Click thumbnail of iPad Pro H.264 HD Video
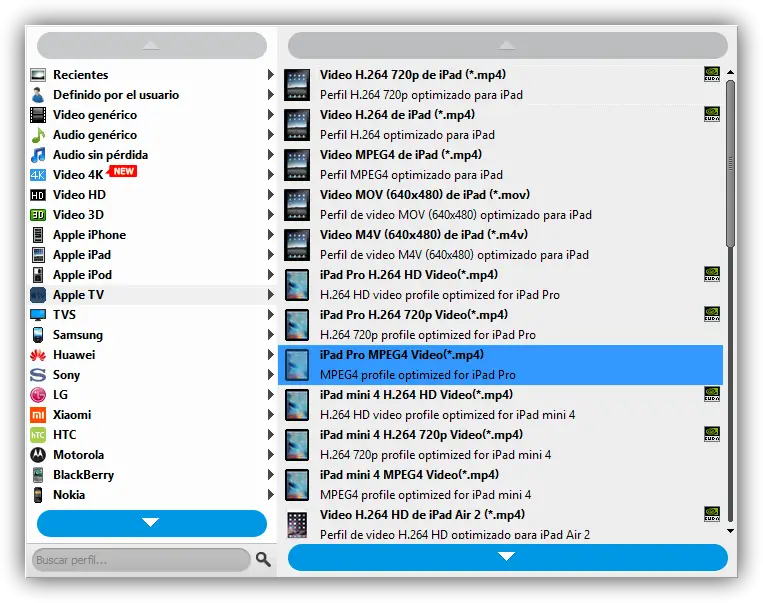The height and width of the screenshot is (603, 763). coord(297,285)
